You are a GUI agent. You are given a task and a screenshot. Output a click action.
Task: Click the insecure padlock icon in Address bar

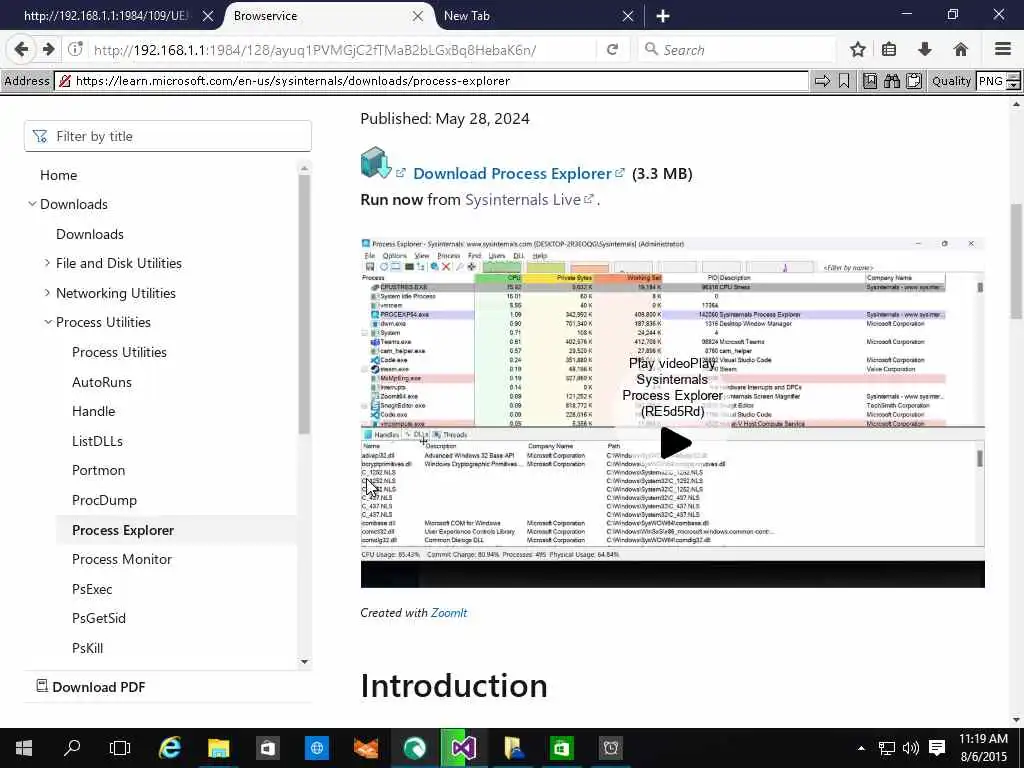[65, 81]
